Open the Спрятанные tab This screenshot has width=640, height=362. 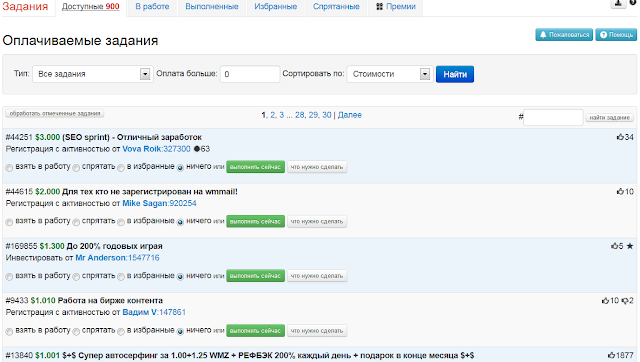coord(336,7)
